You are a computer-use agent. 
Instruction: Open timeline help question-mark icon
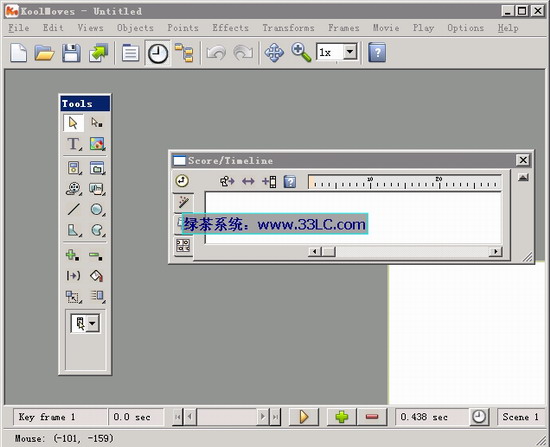[x=290, y=182]
